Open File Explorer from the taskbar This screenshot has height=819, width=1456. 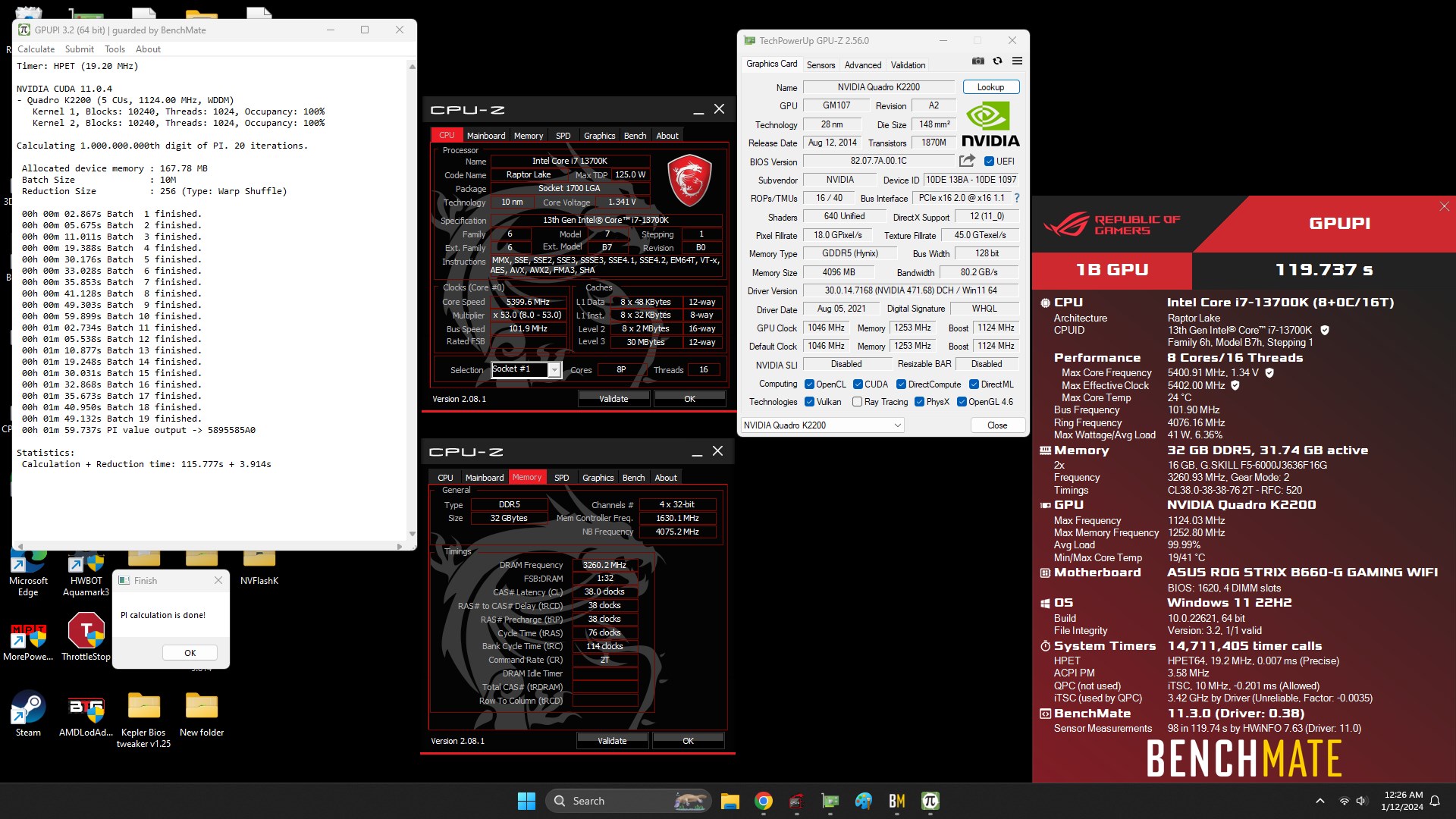tap(730, 801)
